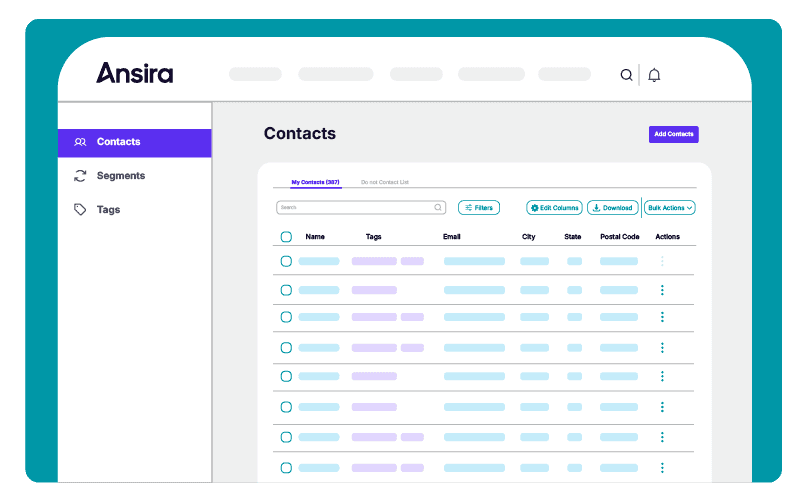Viewport: 801px width, 502px height.
Task: Click the gear icon on Edit Columns
Action: pyautogui.click(x=534, y=208)
